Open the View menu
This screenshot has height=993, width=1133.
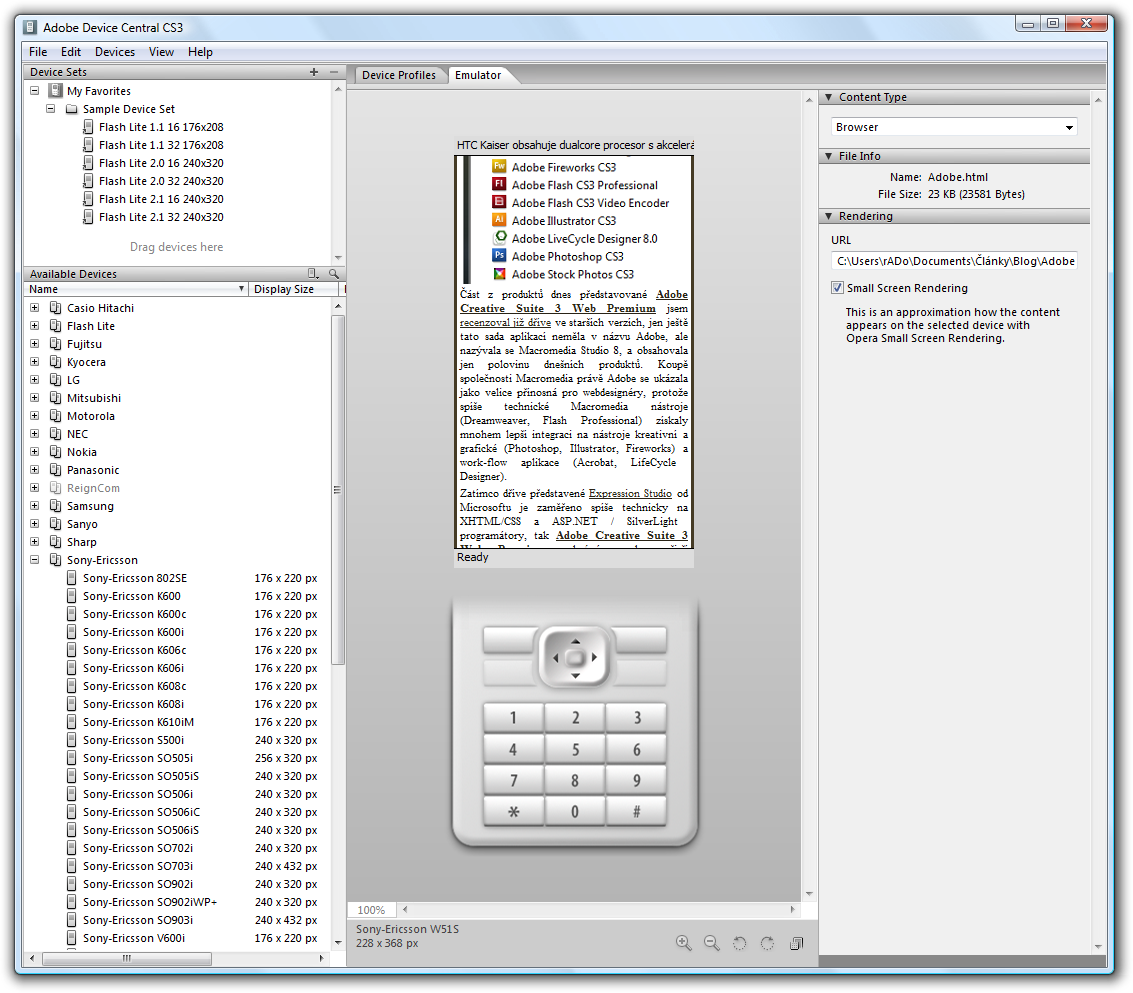(161, 52)
